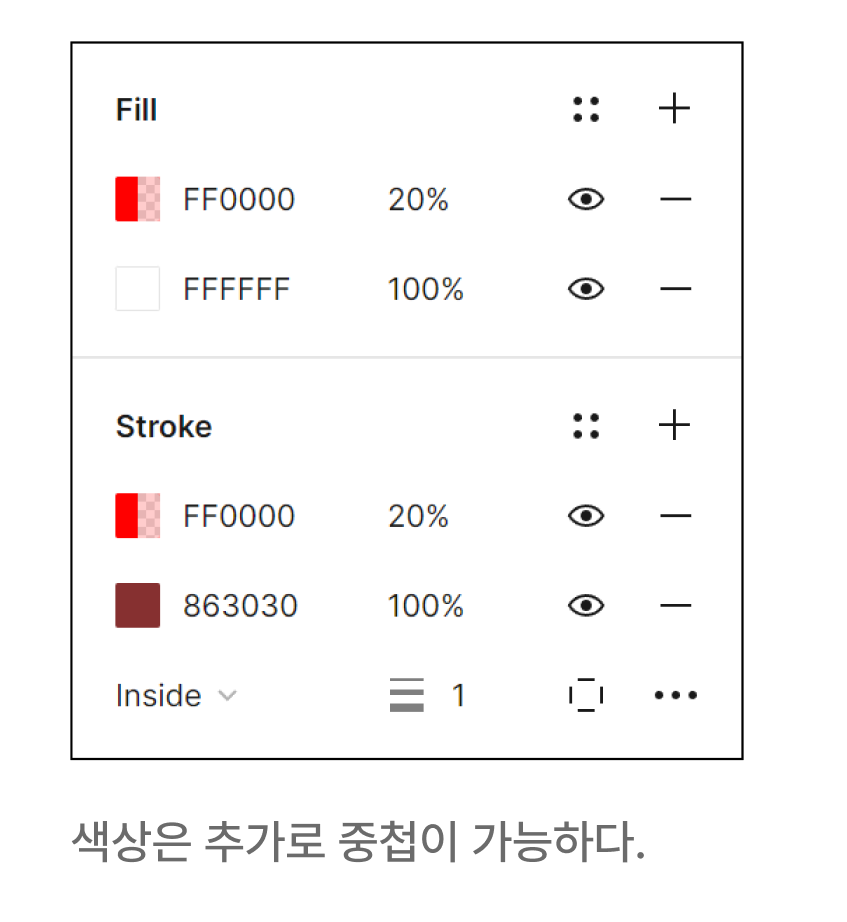Add a new fill with plus icon
This screenshot has height=922, width=847.
pos(674,109)
